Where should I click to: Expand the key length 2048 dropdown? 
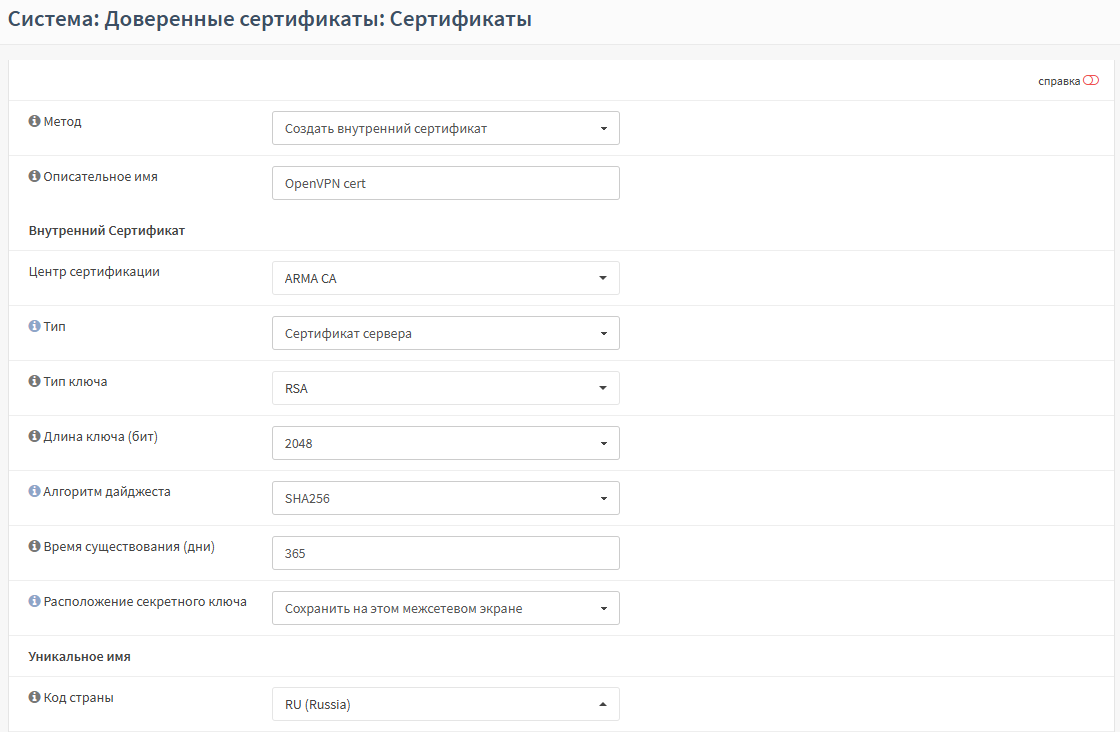[x=445, y=443]
